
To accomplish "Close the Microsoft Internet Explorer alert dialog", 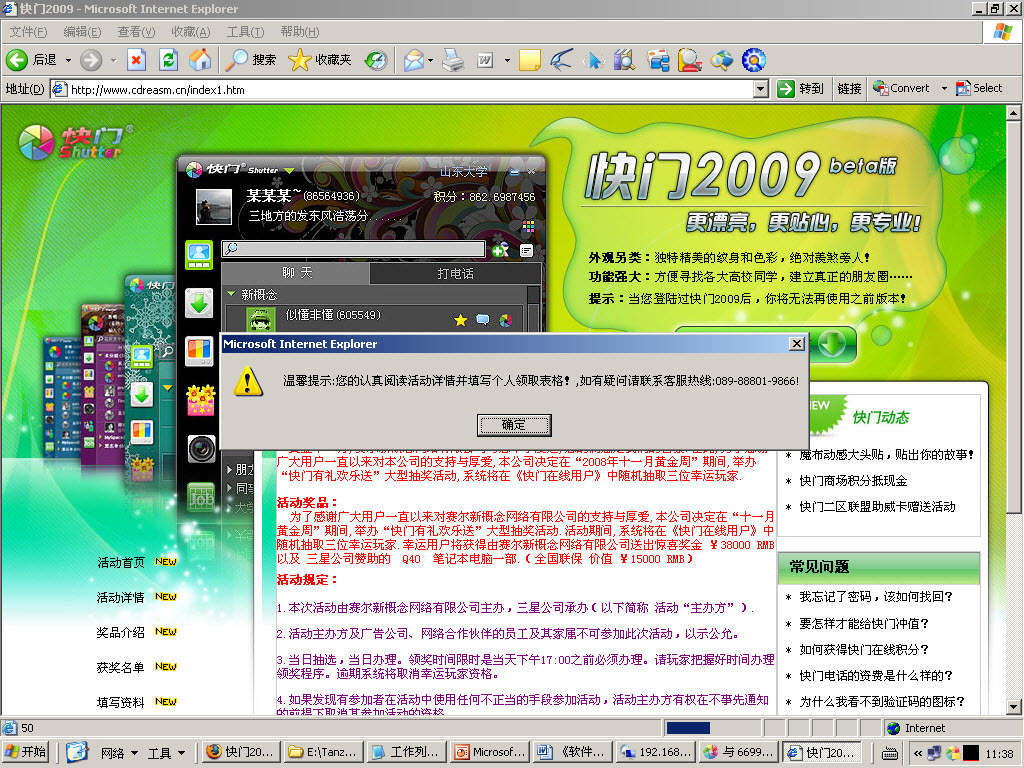I will coord(796,344).
